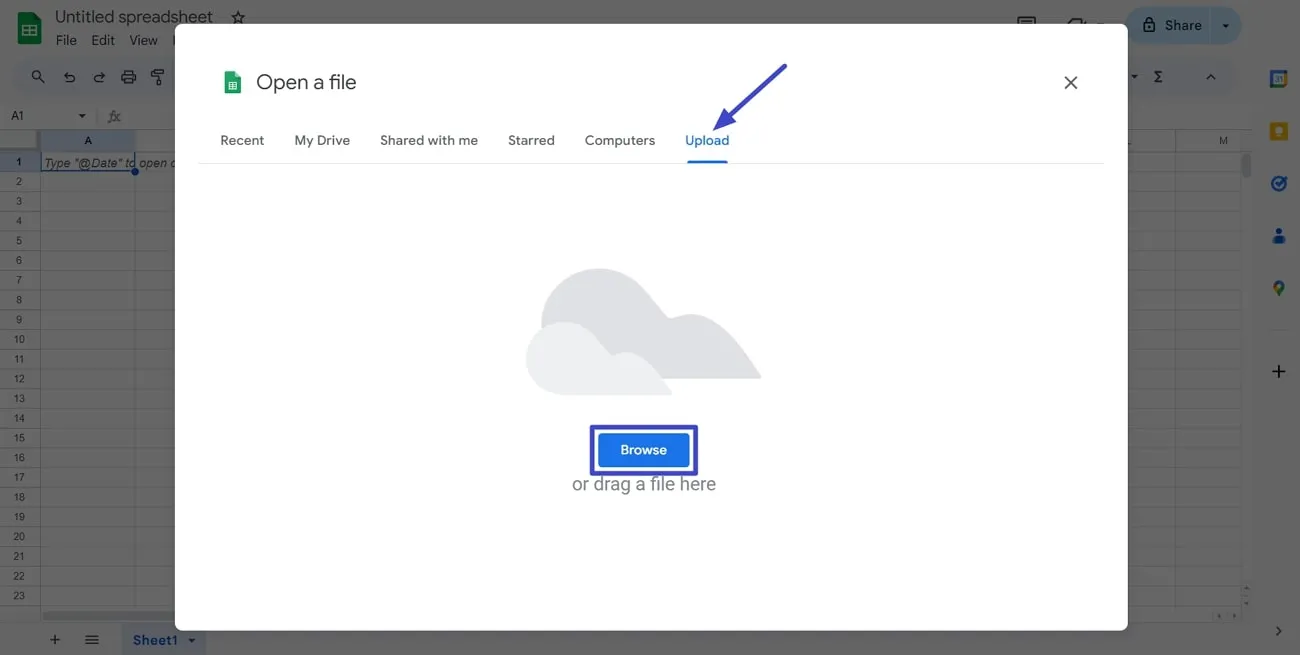
Task: Open Google Keep side panel
Action: point(1278,131)
